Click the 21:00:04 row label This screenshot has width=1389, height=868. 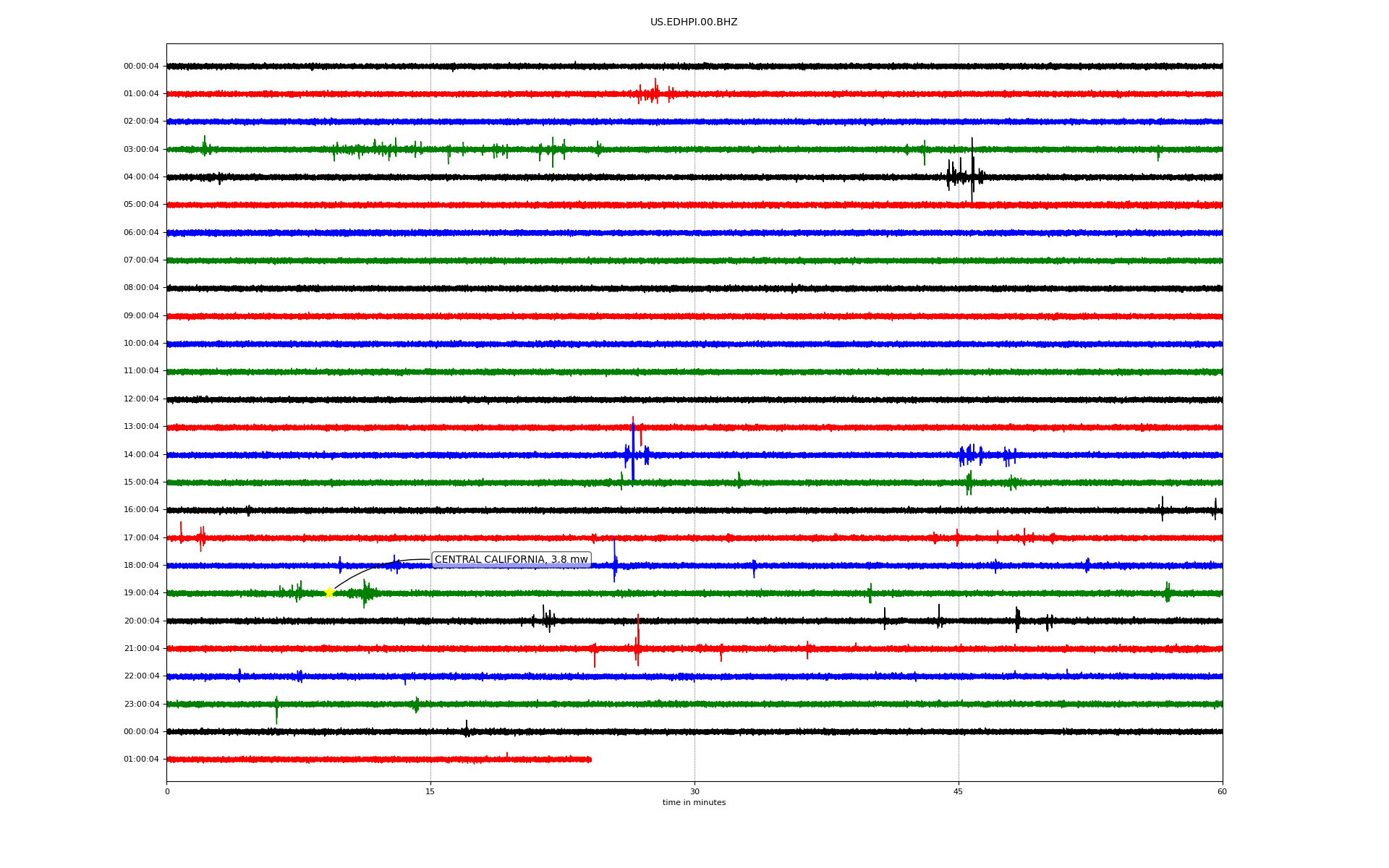141,649
